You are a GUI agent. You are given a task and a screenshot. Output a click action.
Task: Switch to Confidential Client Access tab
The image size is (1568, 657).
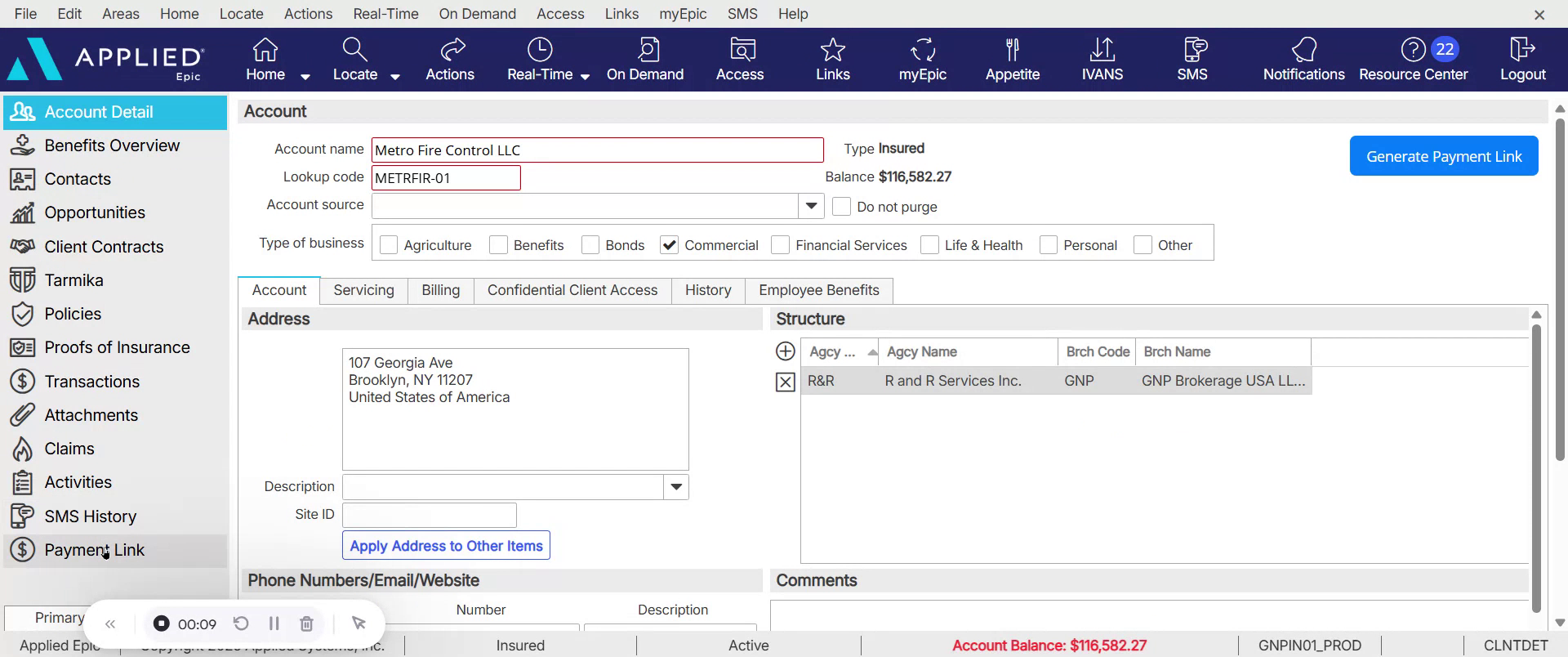click(x=572, y=290)
